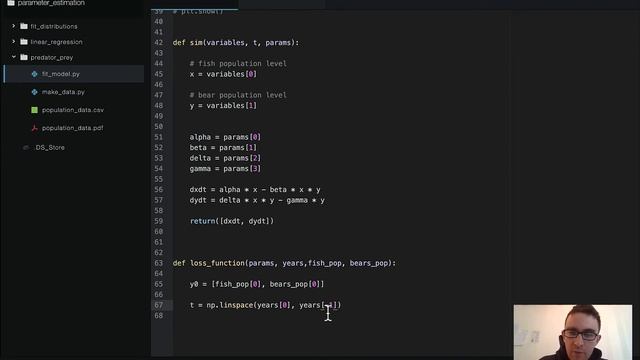
Task: Click 'beta = params[1]' line
Action: pyautogui.click(x=223, y=147)
